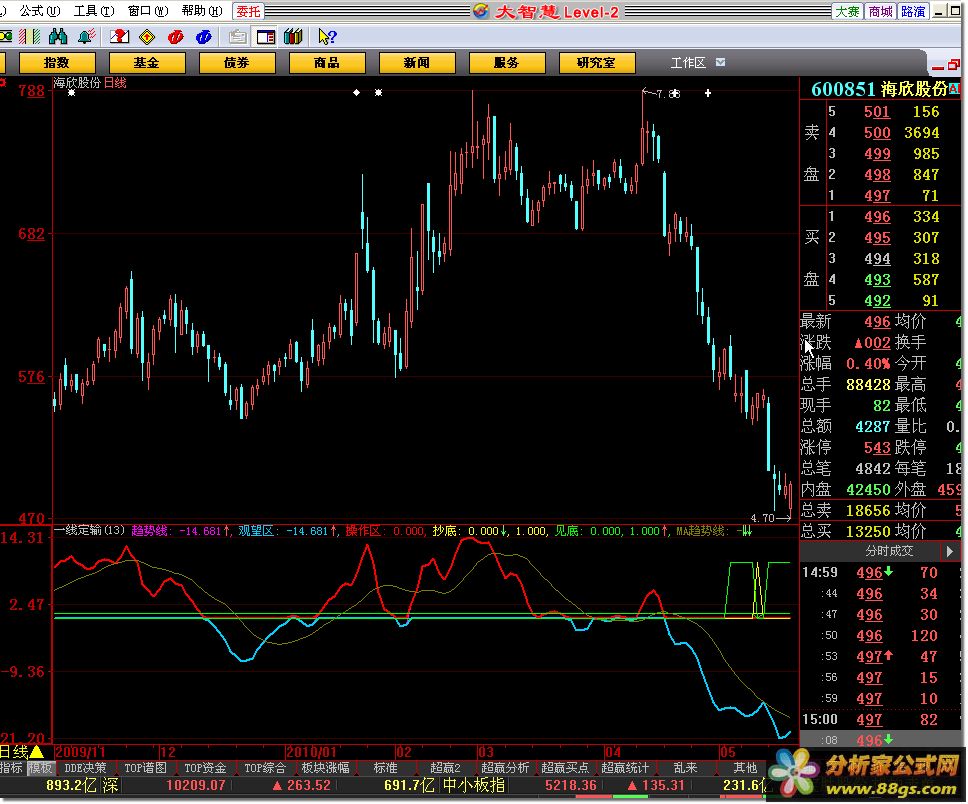Click the cursor help question icon
Image resolution: width=968 pixels, height=804 pixels.
(x=327, y=37)
